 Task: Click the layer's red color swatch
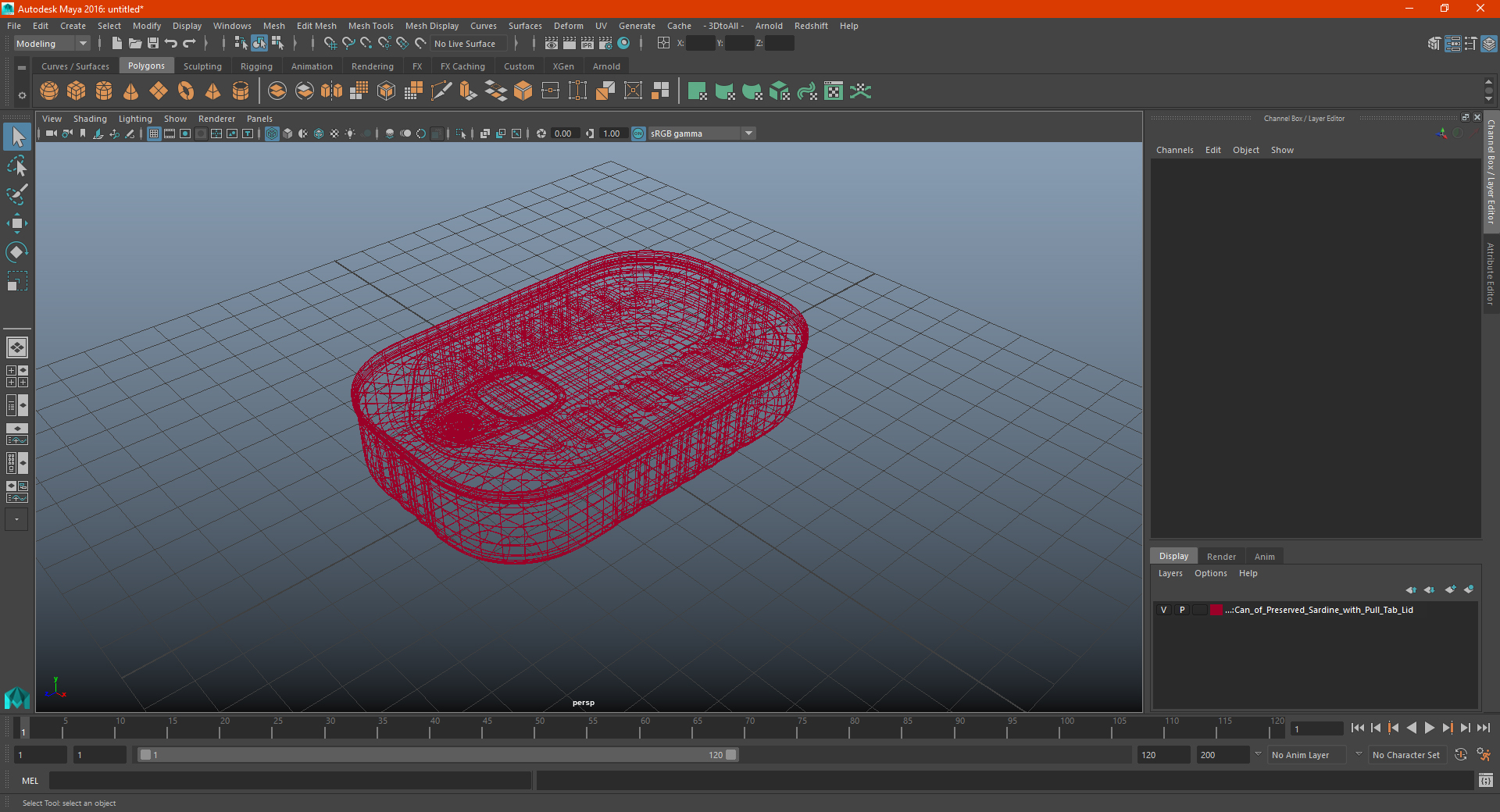(1216, 610)
